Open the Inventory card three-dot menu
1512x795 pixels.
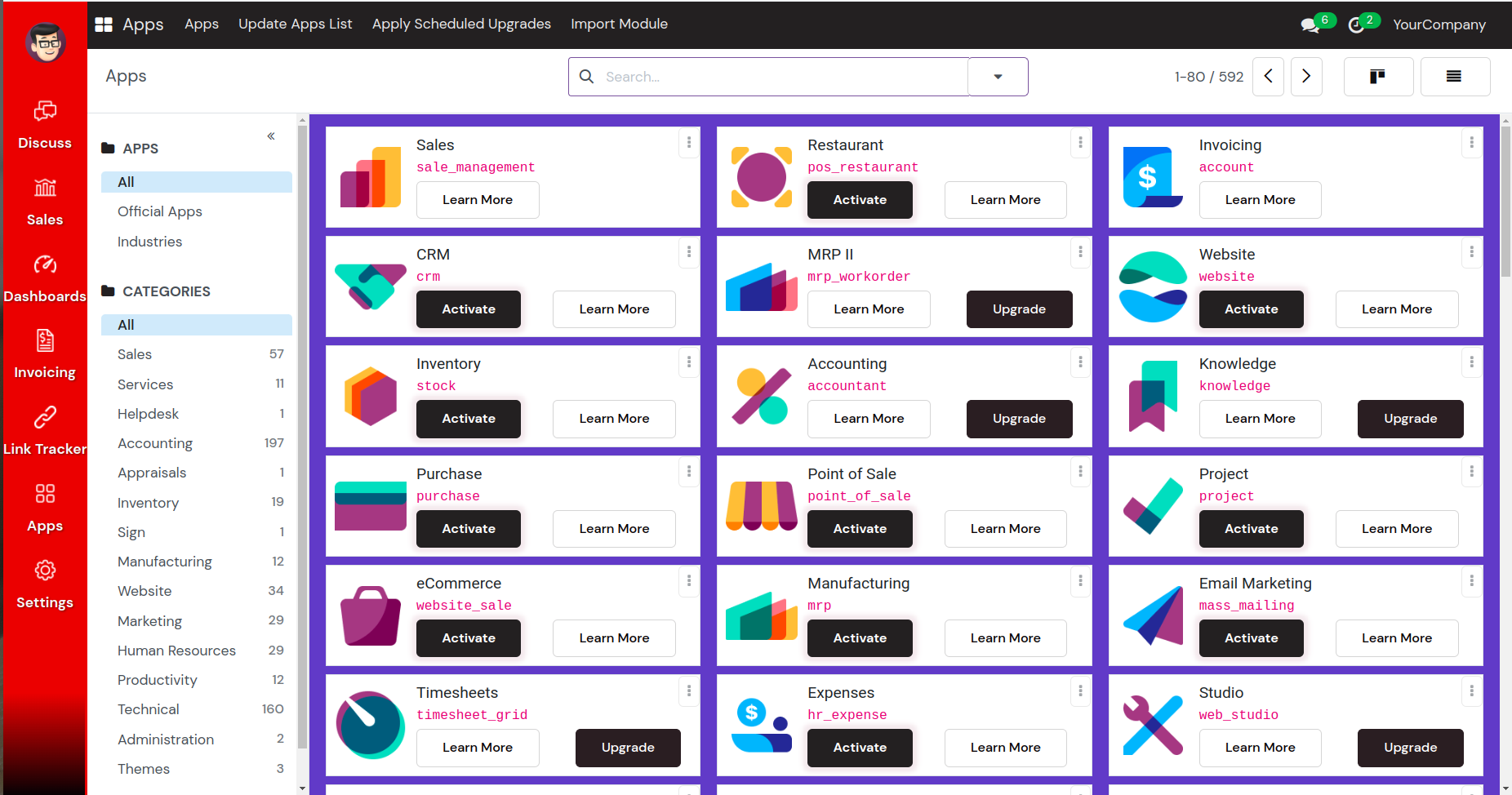[x=689, y=361]
